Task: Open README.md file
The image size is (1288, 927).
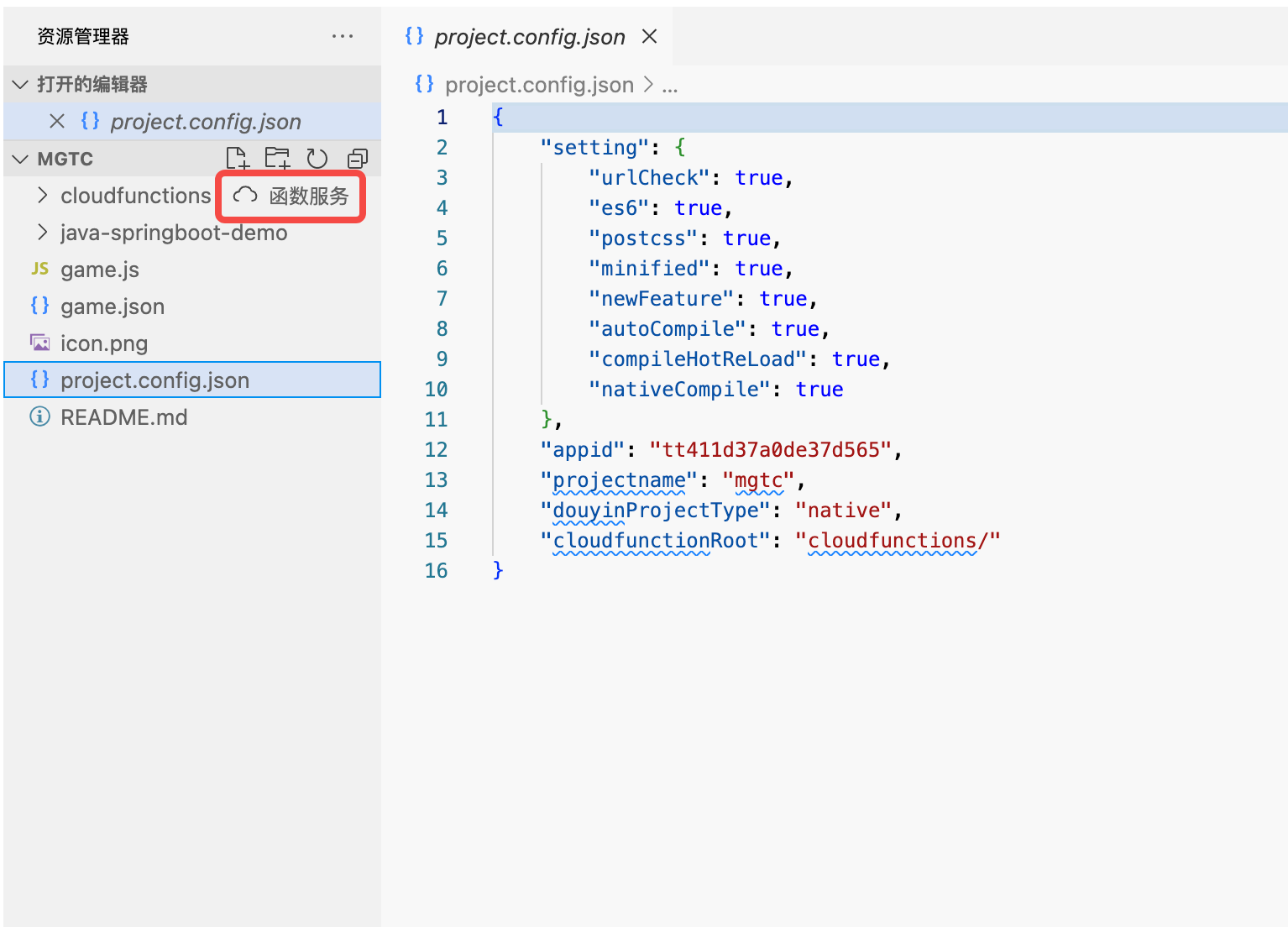Action: pyautogui.click(x=123, y=417)
